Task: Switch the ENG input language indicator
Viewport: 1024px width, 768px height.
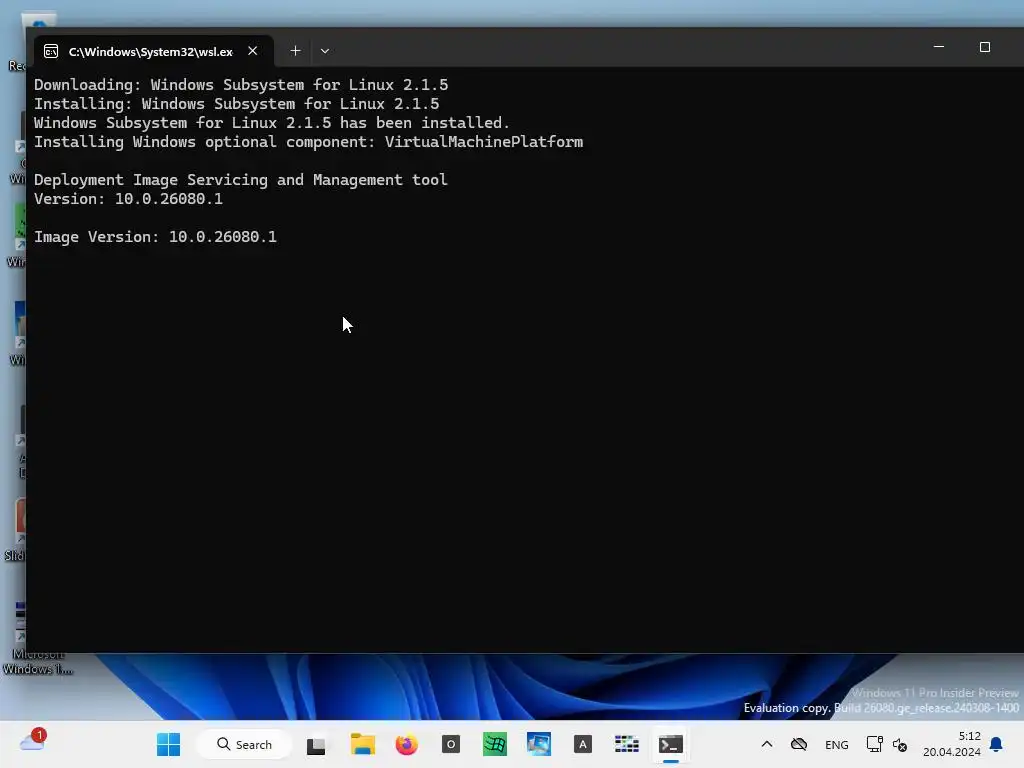Action: (837, 744)
